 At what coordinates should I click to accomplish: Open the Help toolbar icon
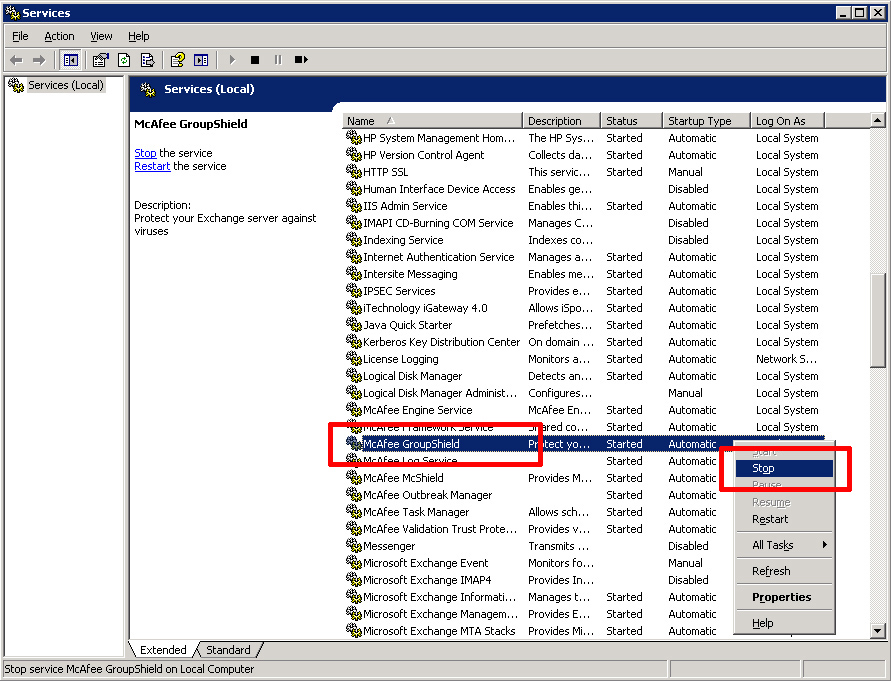point(178,60)
